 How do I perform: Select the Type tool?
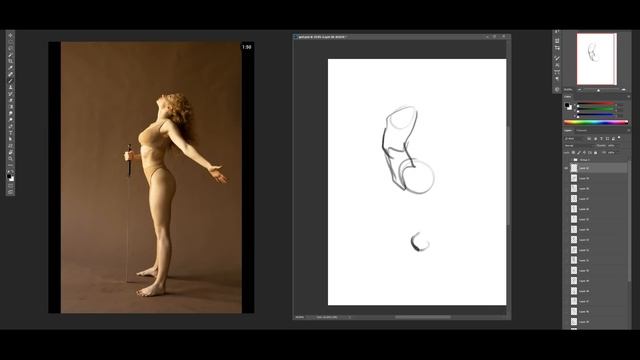point(11,133)
